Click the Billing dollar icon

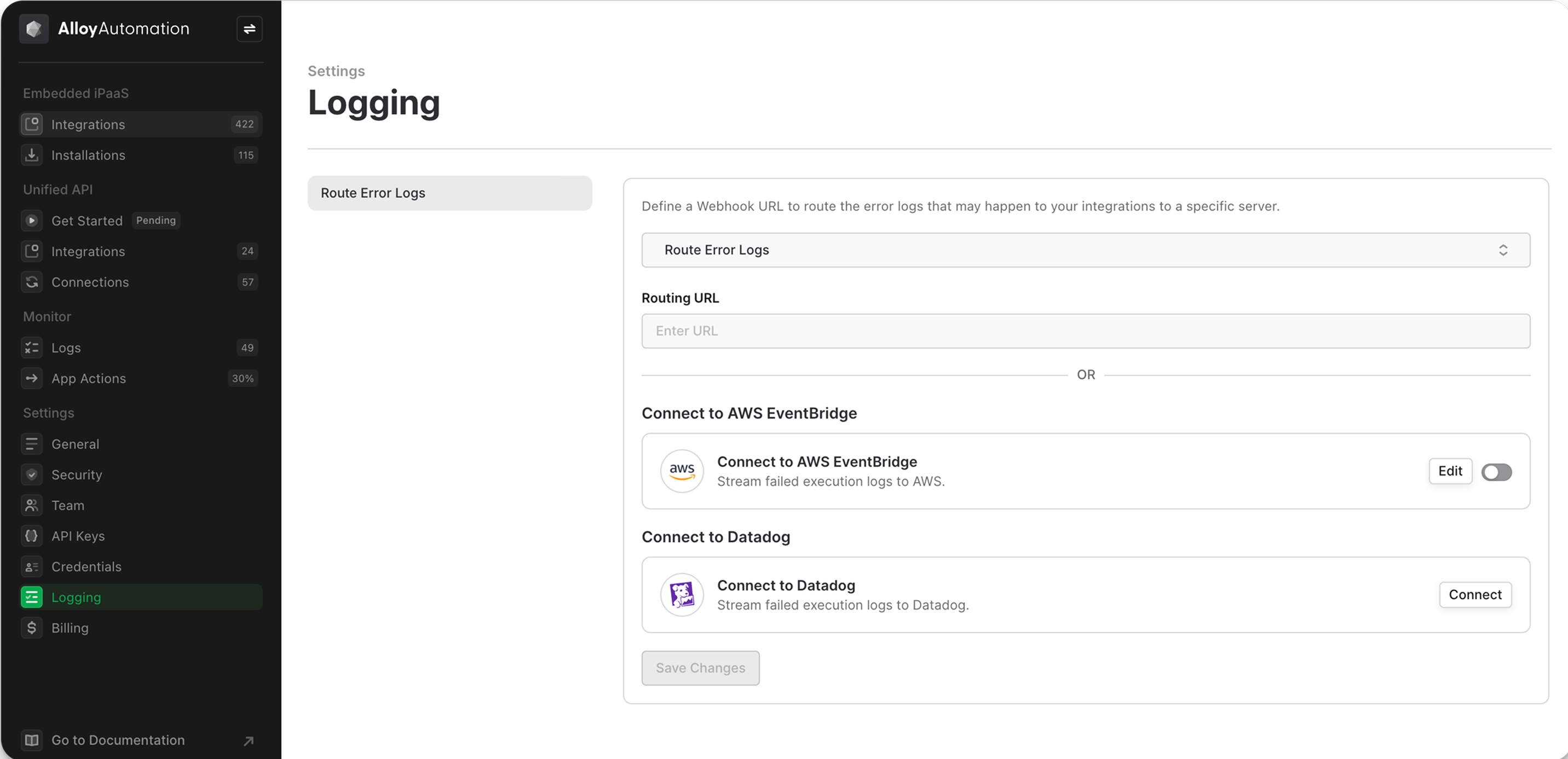pyautogui.click(x=32, y=628)
